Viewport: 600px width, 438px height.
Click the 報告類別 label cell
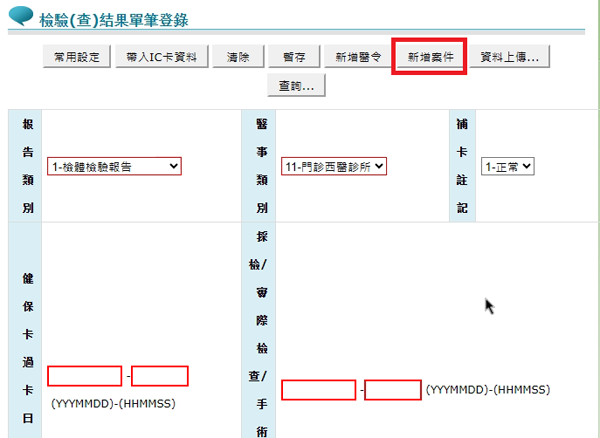[x=24, y=165]
